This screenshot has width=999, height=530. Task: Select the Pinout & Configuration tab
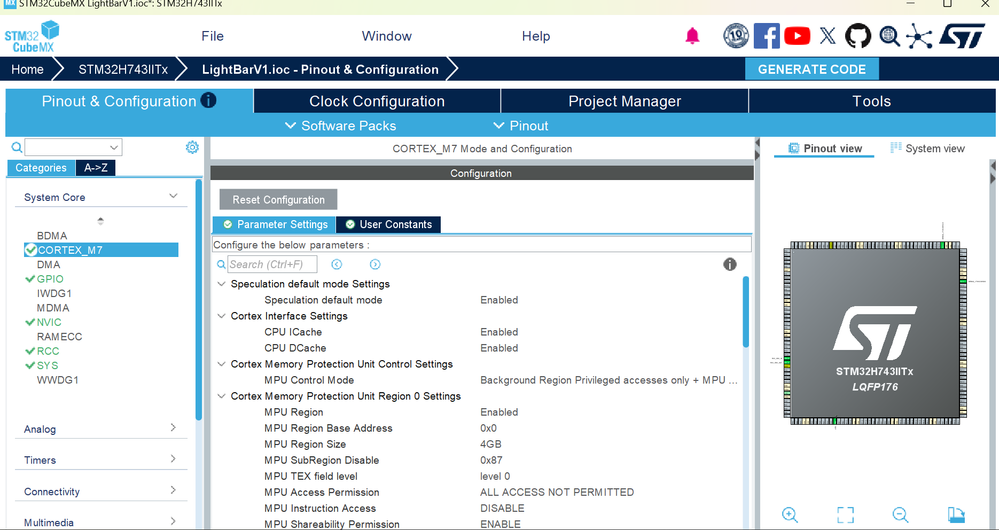click(x=129, y=101)
